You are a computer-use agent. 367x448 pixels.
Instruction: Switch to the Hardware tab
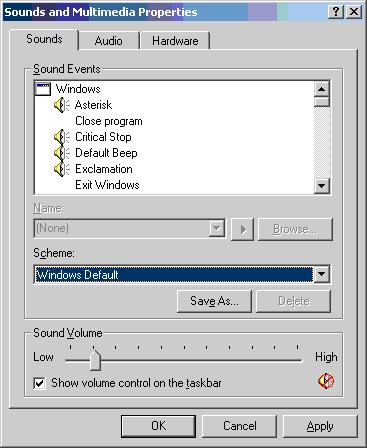175,41
